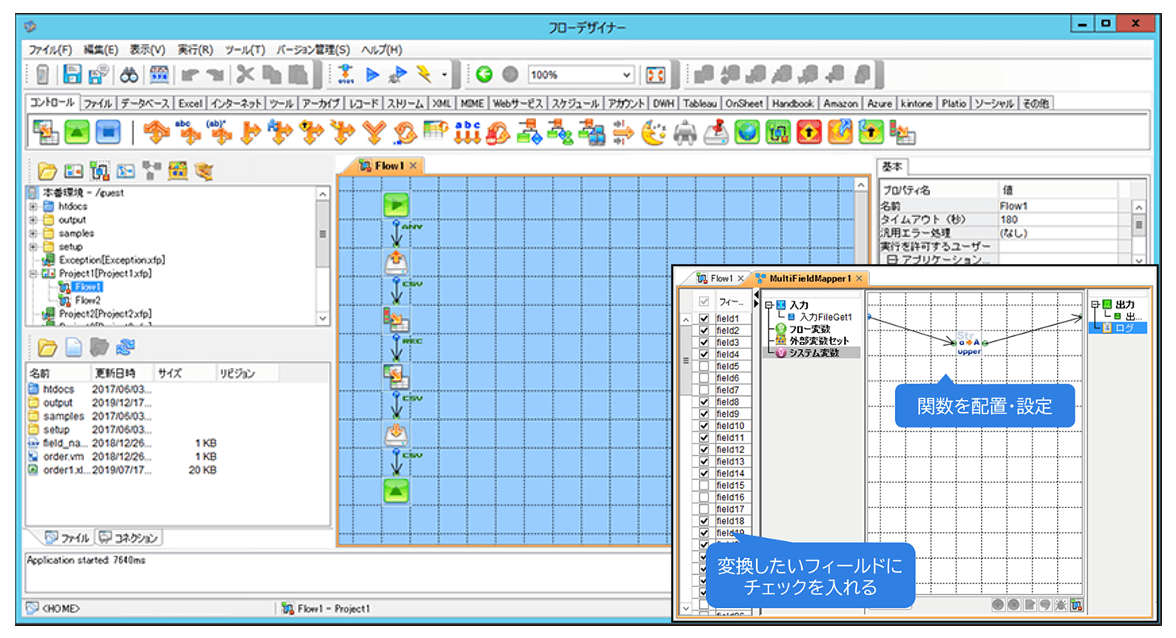The height and width of the screenshot is (638, 1176).
Task: Expand the samples folder in tree
Action: pyautogui.click(x=34, y=233)
